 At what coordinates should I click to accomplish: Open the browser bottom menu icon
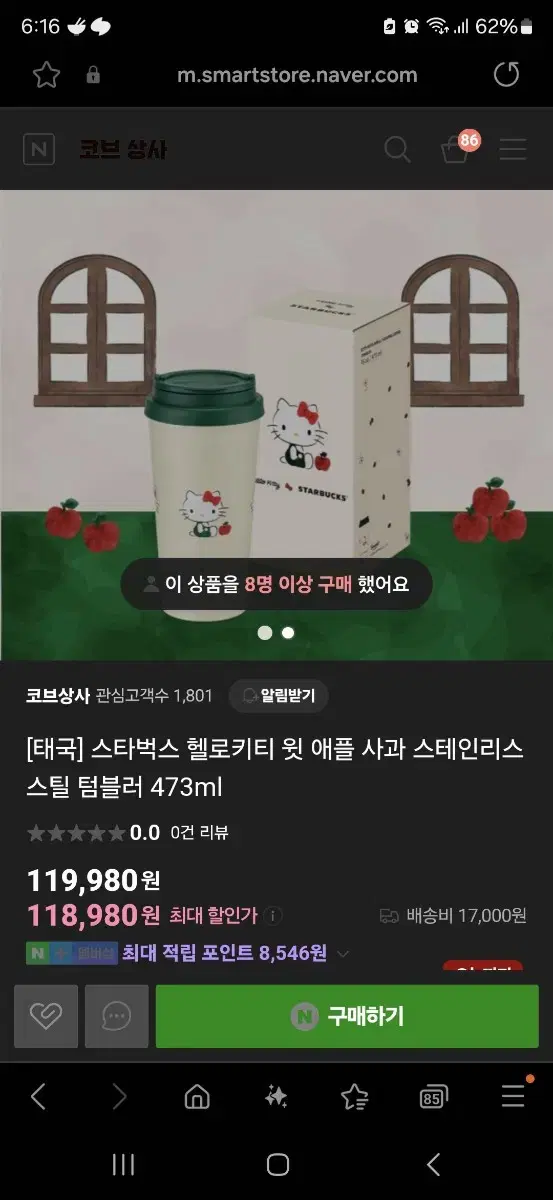click(513, 1095)
